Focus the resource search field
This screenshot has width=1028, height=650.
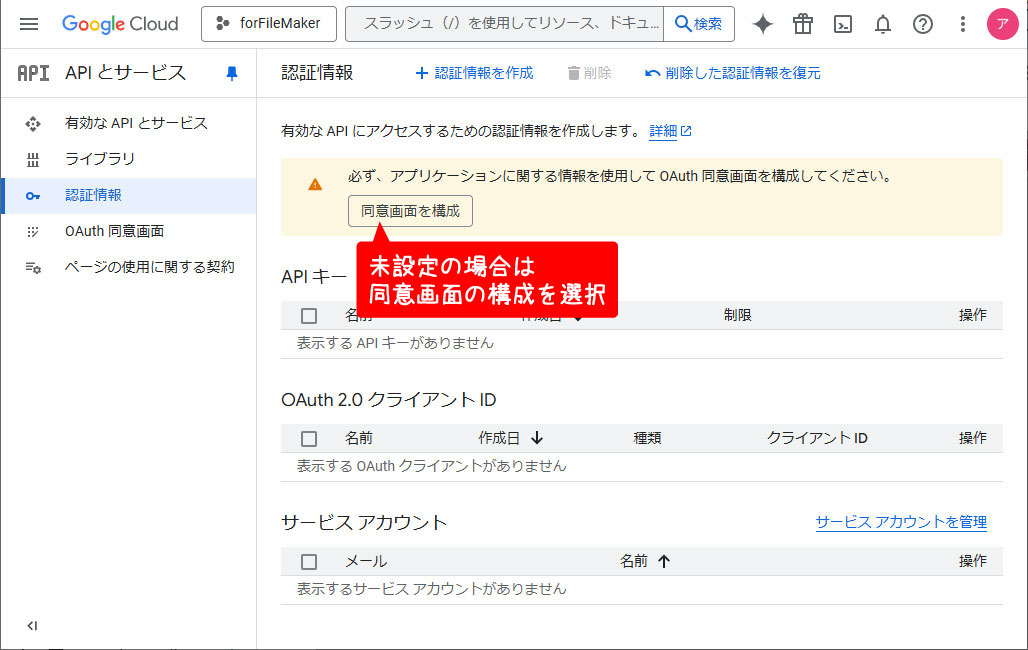(x=504, y=24)
